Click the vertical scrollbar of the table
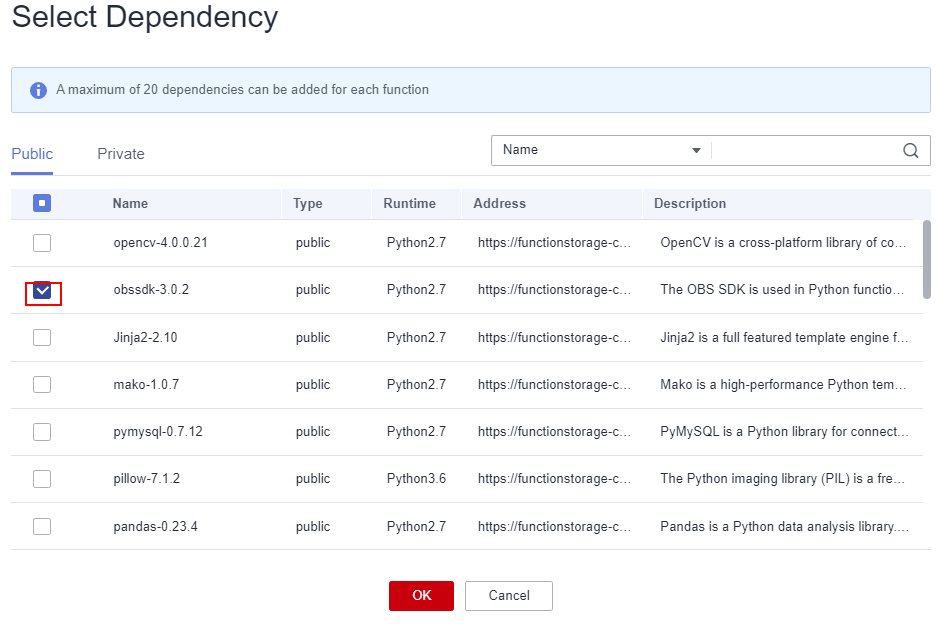Screen dimensions: 938x629 (927, 260)
